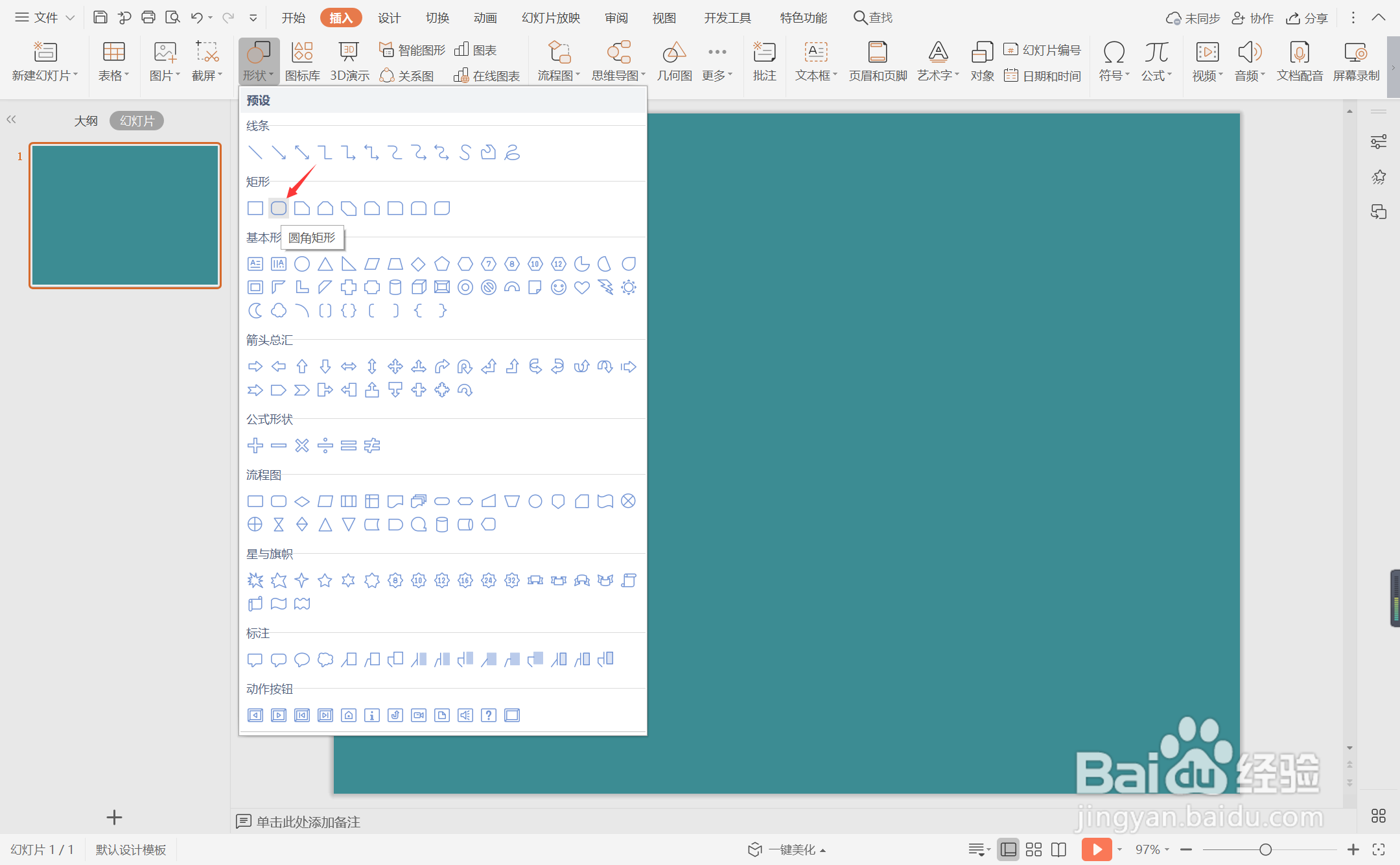Open 页眉和页脚 header and footer
Image resolution: width=1400 pixels, height=865 pixels.
[878, 62]
